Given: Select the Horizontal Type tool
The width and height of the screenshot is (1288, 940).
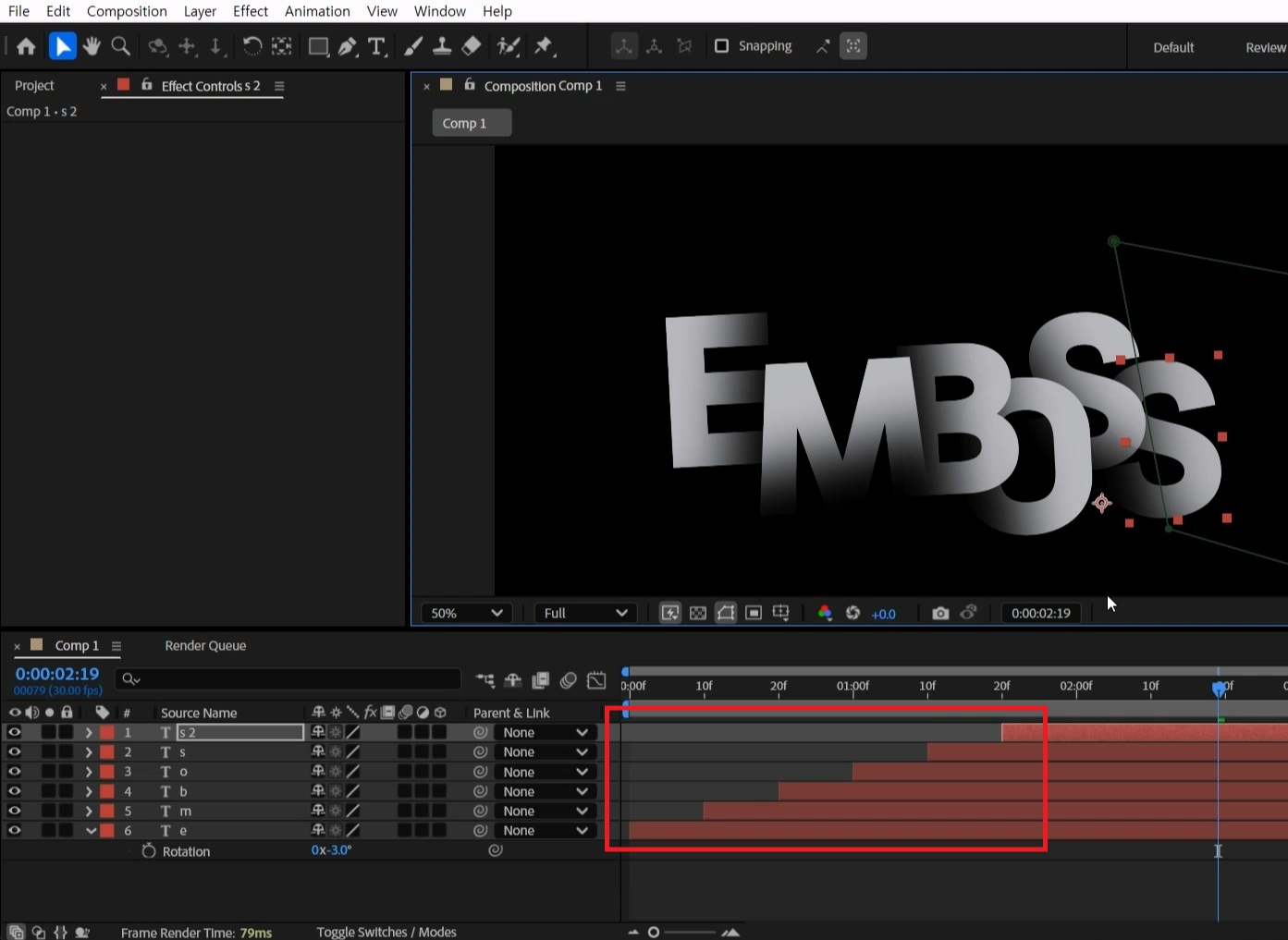Looking at the screenshot, I should pos(376,46).
